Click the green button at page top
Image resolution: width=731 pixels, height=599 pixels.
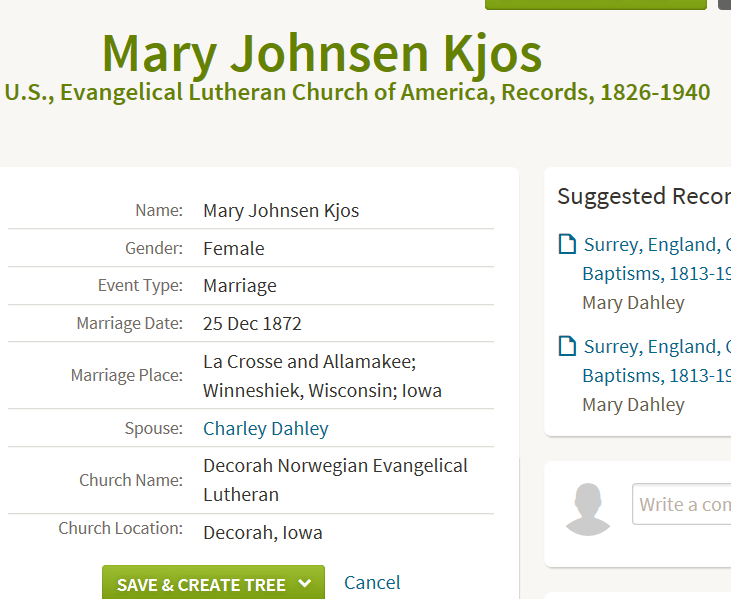[596, 5]
